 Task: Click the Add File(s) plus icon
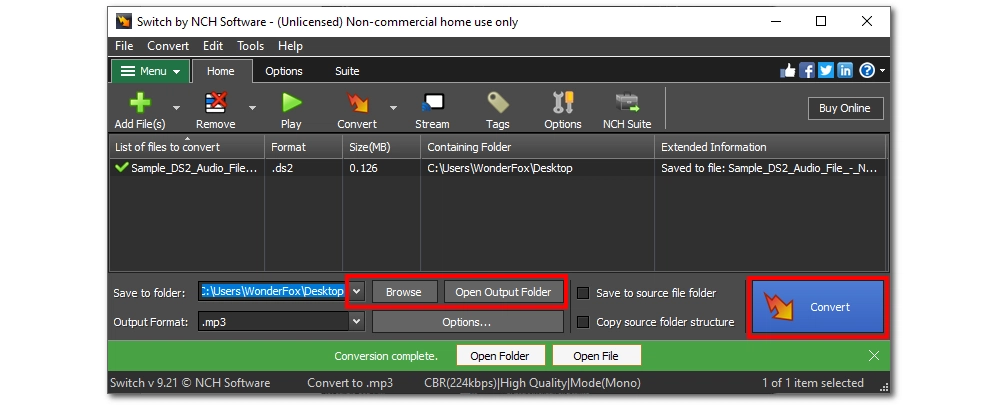[140, 103]
